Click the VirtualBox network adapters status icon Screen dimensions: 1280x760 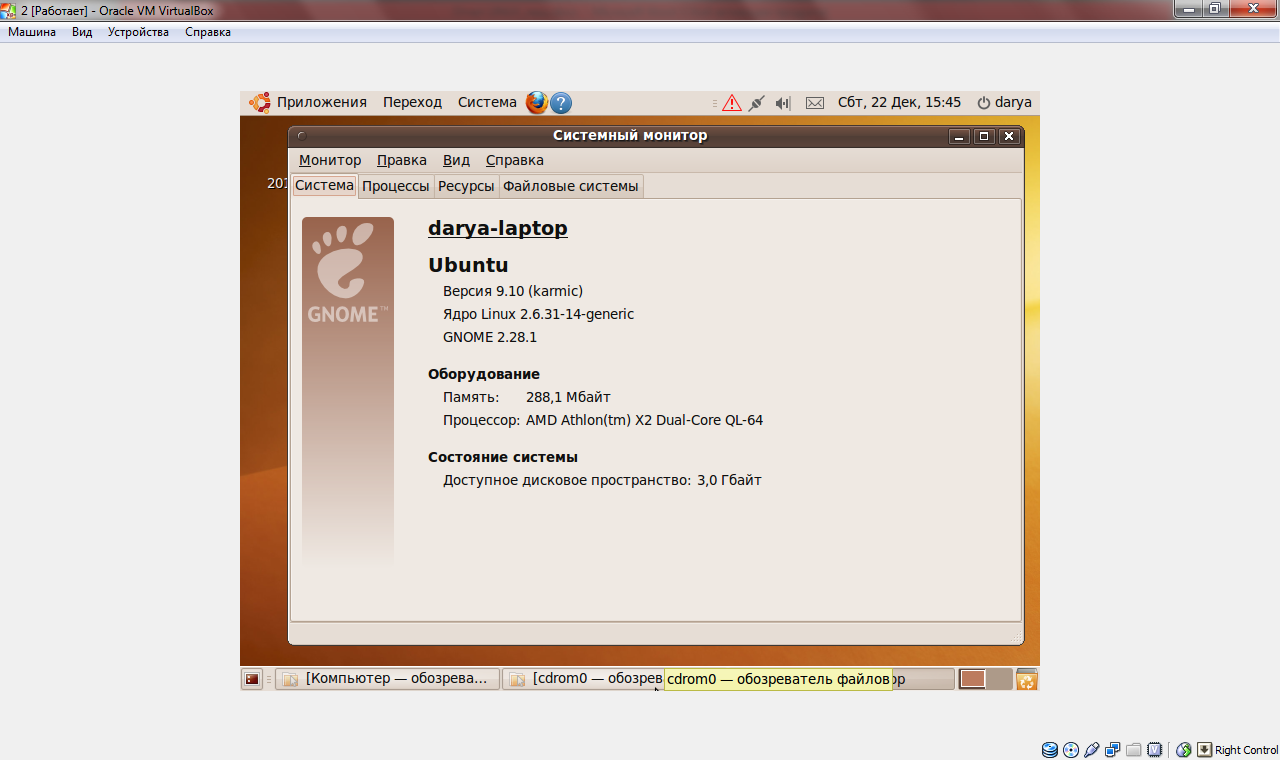point(1113,749)
